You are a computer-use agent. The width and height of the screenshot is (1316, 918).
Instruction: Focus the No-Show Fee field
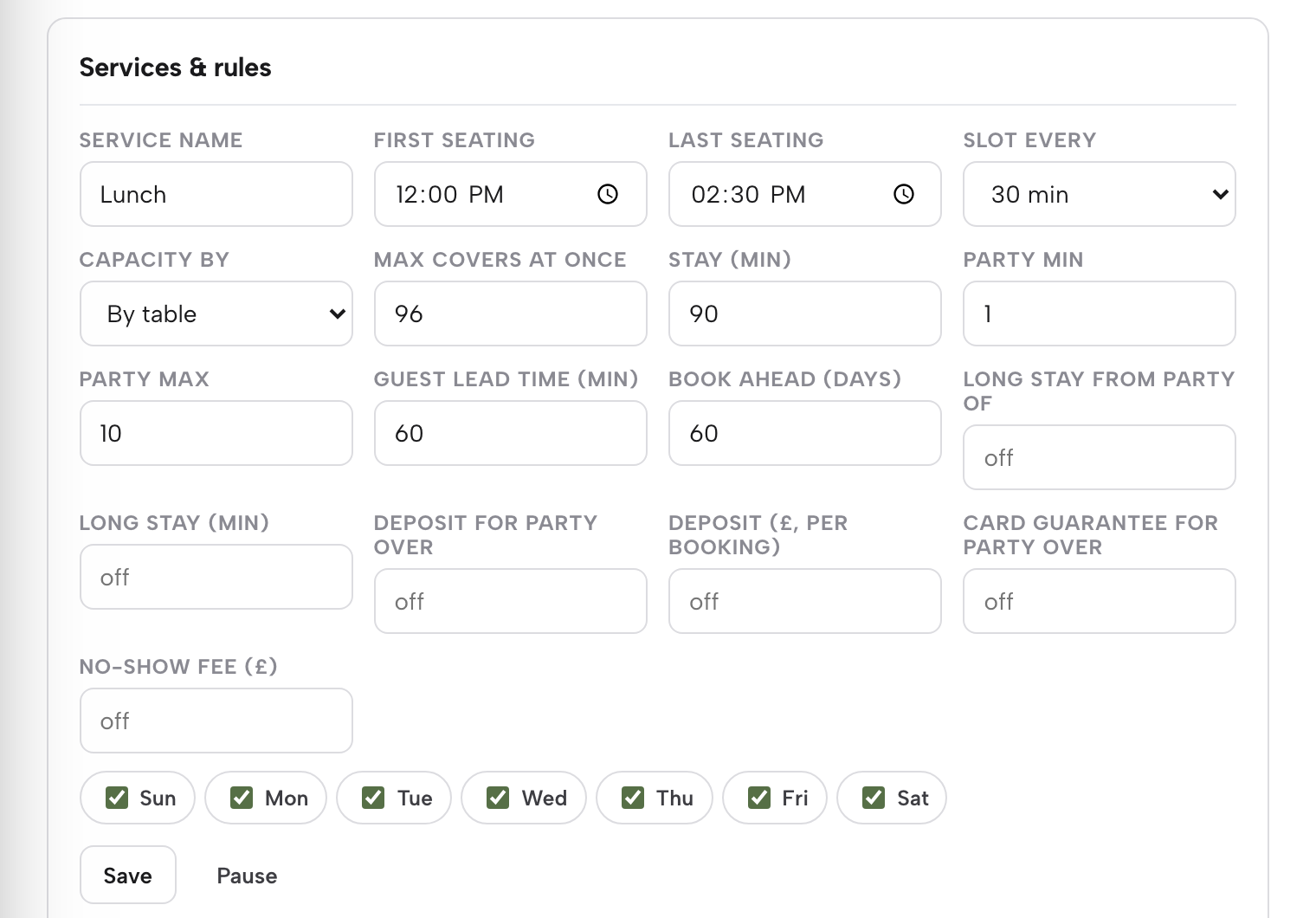tap(216, 721)
